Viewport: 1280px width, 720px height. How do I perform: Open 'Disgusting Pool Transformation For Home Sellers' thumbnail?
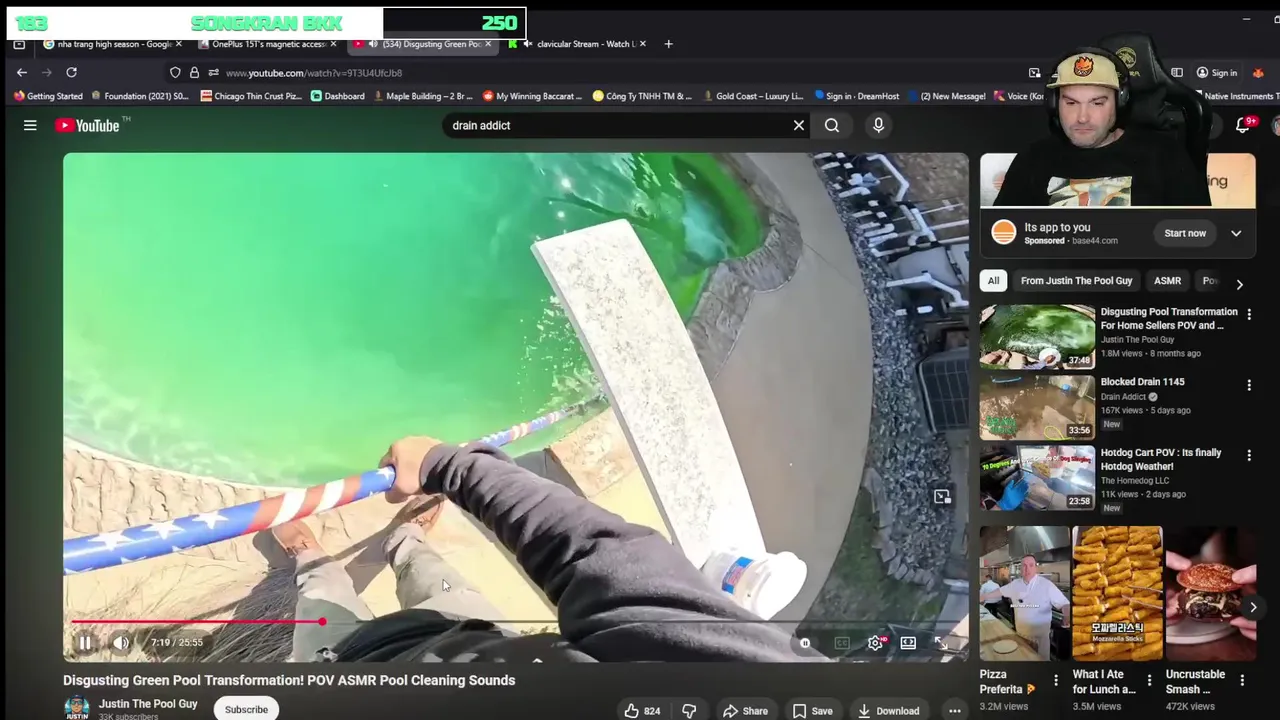click(1037, 337)
